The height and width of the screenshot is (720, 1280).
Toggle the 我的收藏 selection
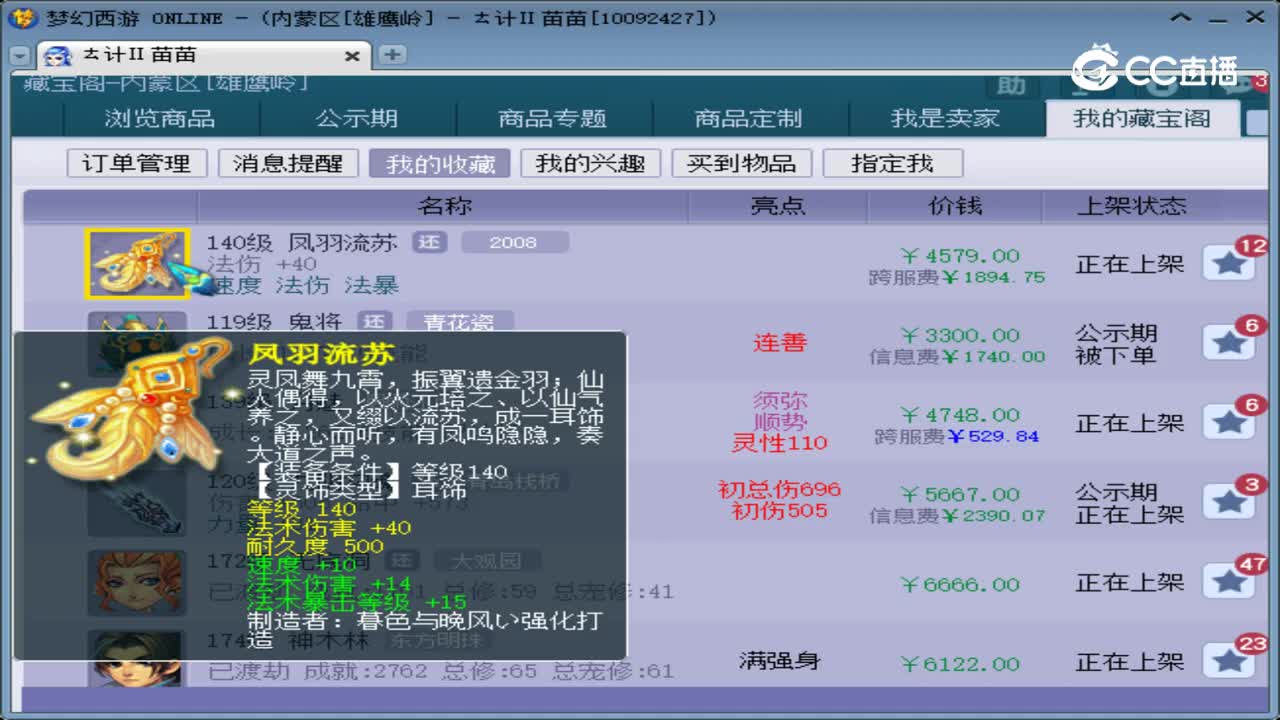(440, 163)
